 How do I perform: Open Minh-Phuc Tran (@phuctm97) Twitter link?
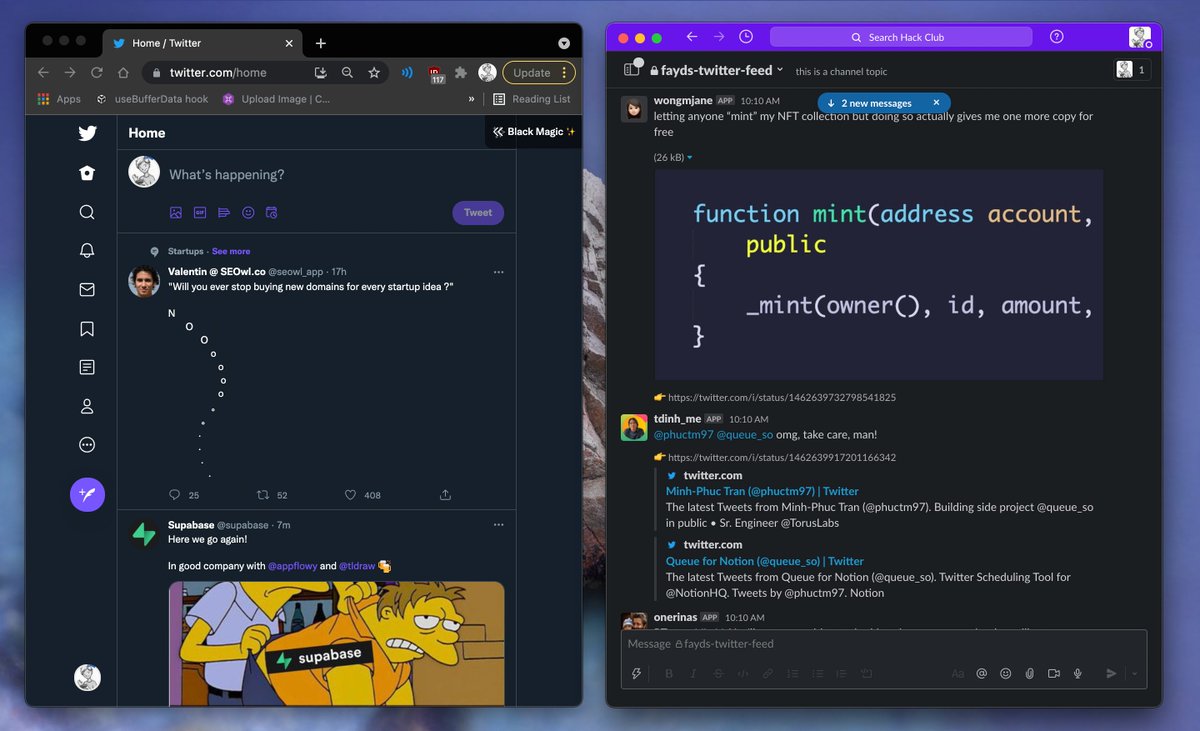pyautogui.click(x=762, y=491)
